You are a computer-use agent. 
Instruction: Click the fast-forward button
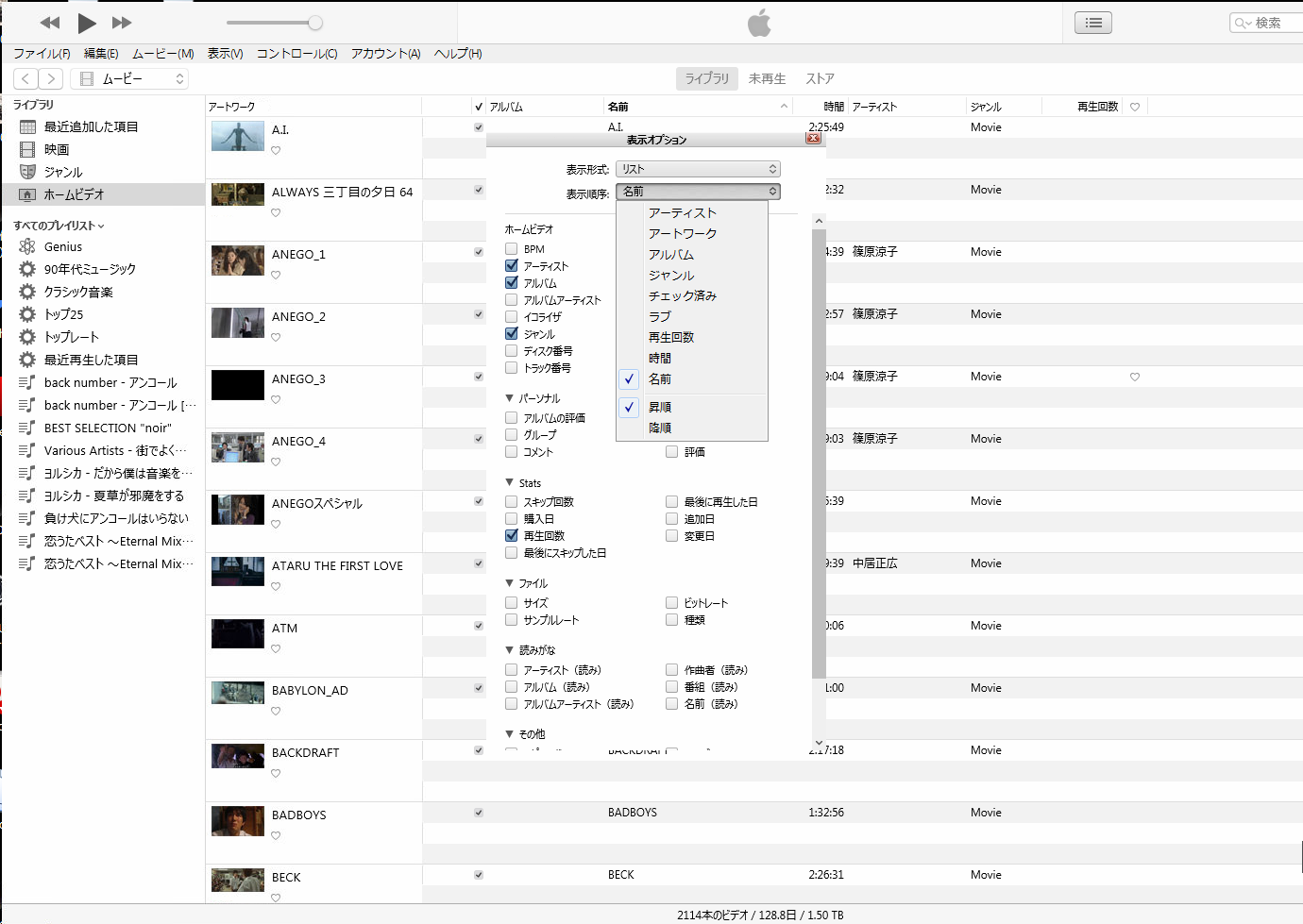(x=122, y=23)
